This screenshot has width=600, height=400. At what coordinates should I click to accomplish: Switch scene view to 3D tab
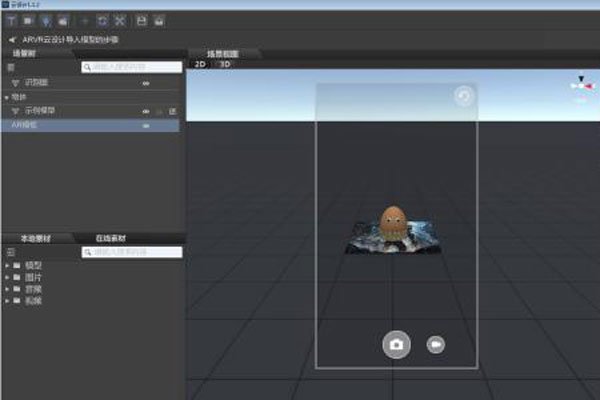point(225,62)
